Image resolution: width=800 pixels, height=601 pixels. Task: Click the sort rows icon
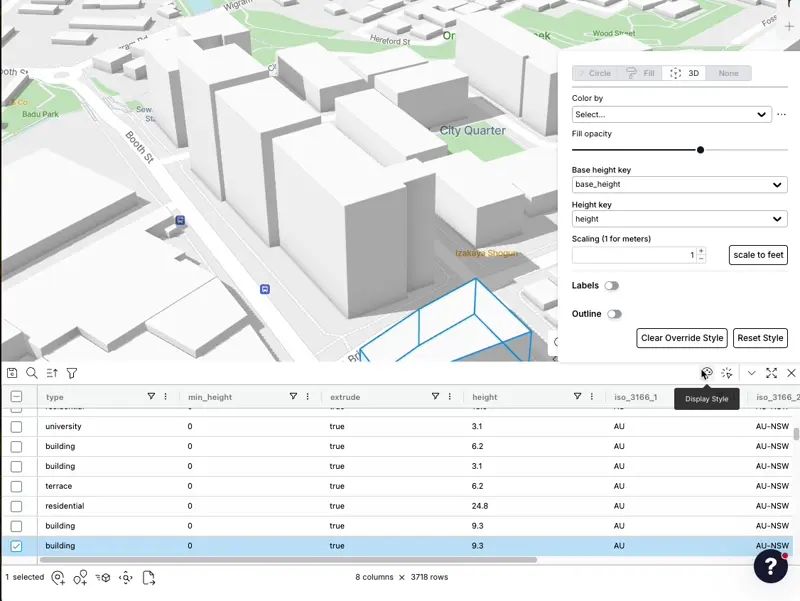[52, 373]
